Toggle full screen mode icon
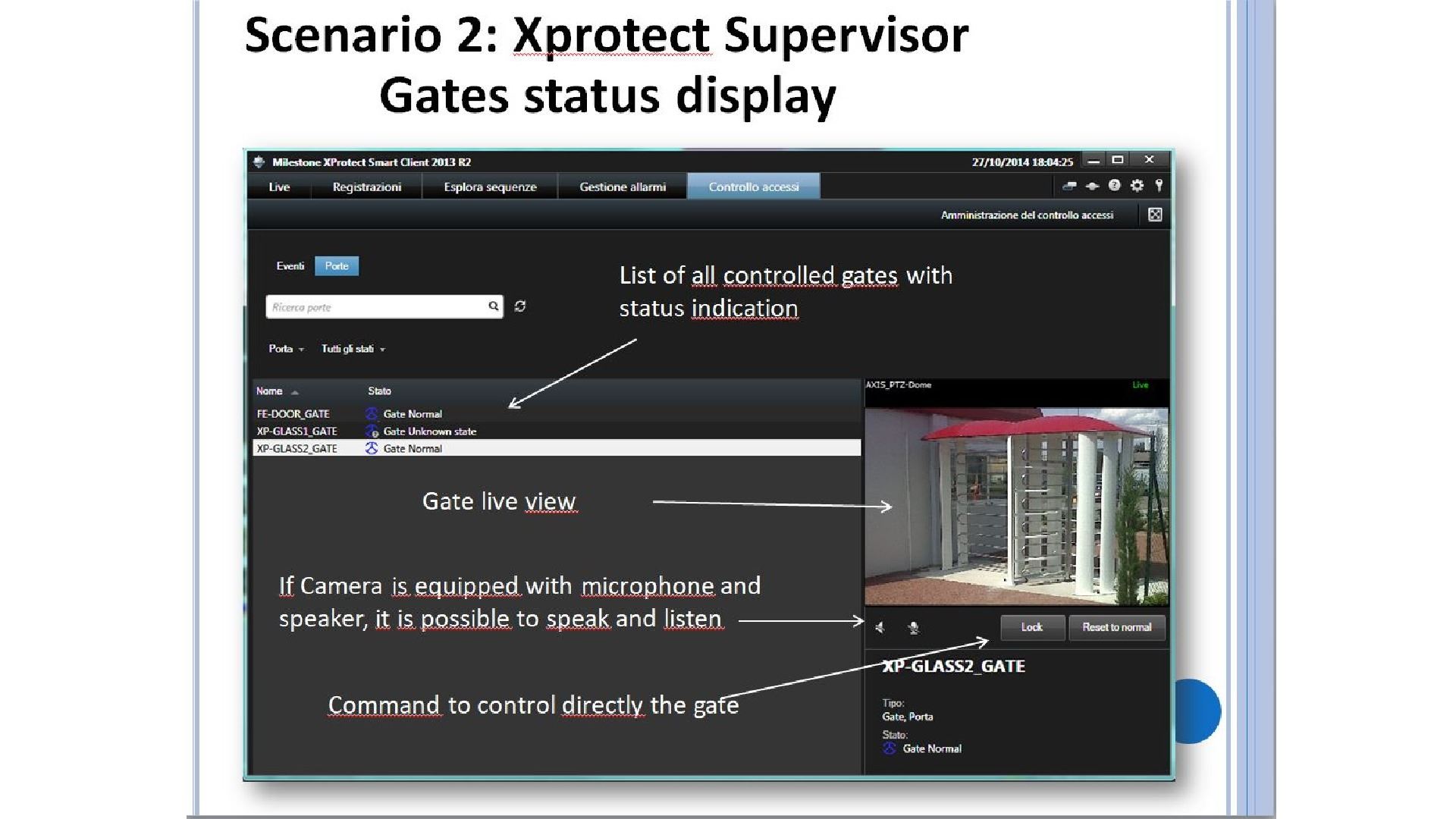This screenshot has height=819, width=1456. click(1155, 215)
